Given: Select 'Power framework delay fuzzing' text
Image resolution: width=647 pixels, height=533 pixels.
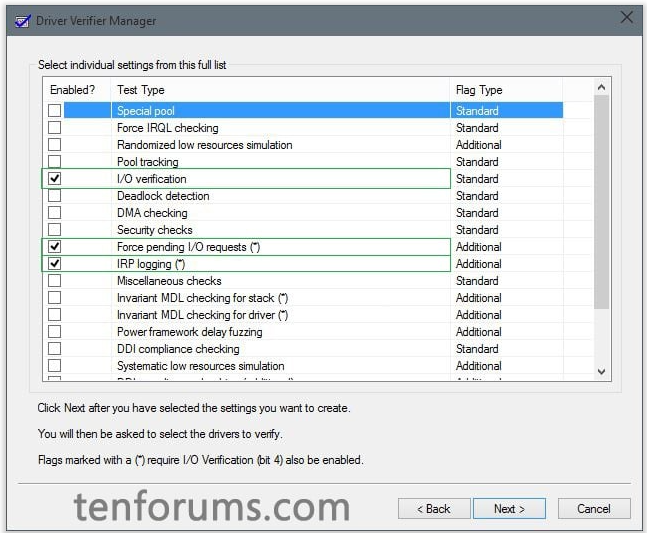Looking at the screenshot, I should tap(189, 332).
